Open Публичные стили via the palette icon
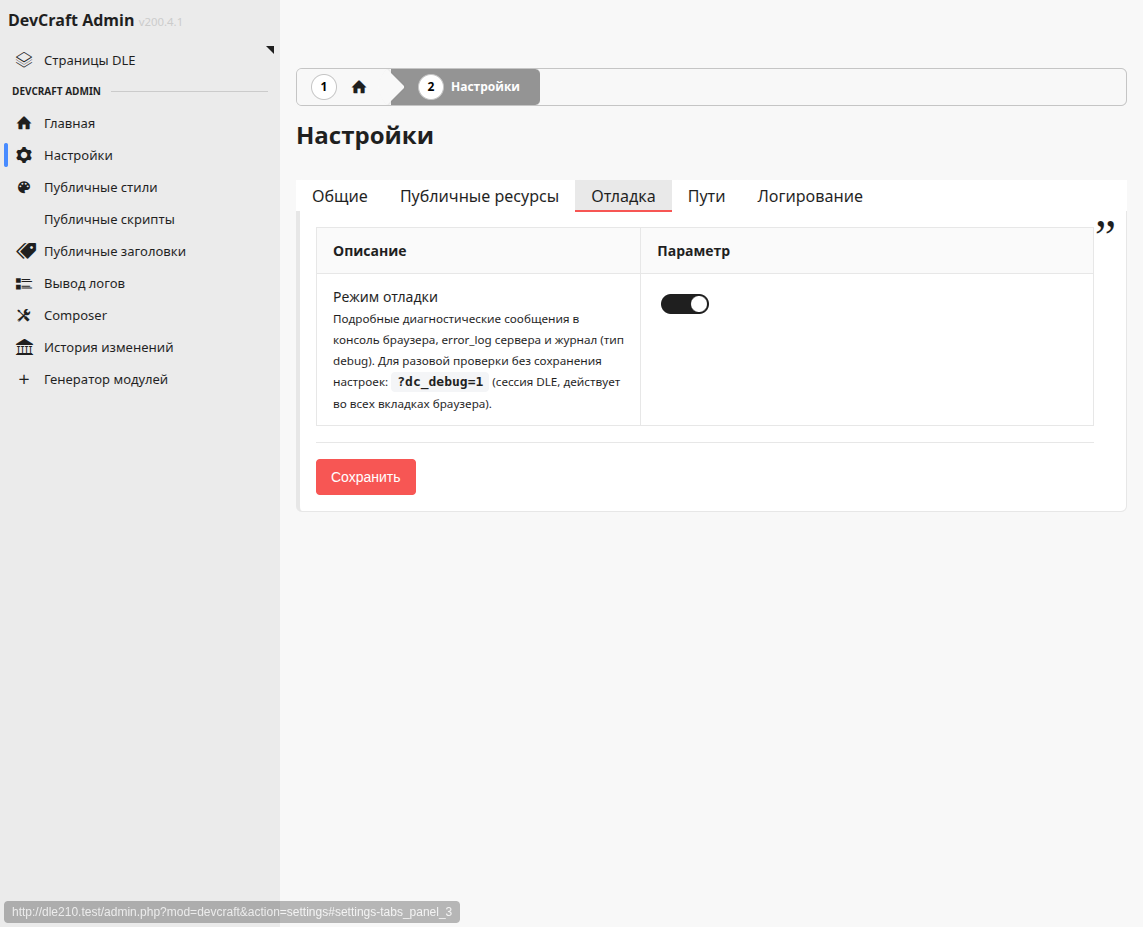Viewport: 1143px width, 927px height. (24, 187)
